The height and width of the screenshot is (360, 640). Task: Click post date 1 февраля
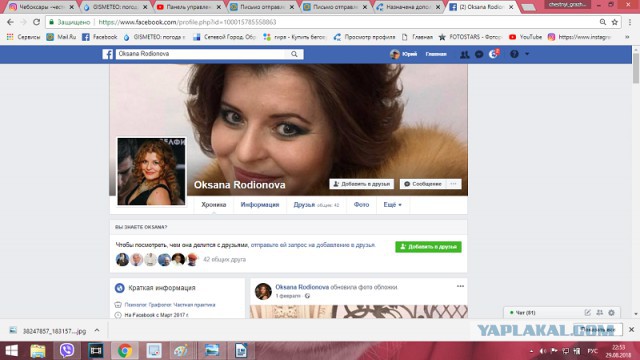pos(288,296)
